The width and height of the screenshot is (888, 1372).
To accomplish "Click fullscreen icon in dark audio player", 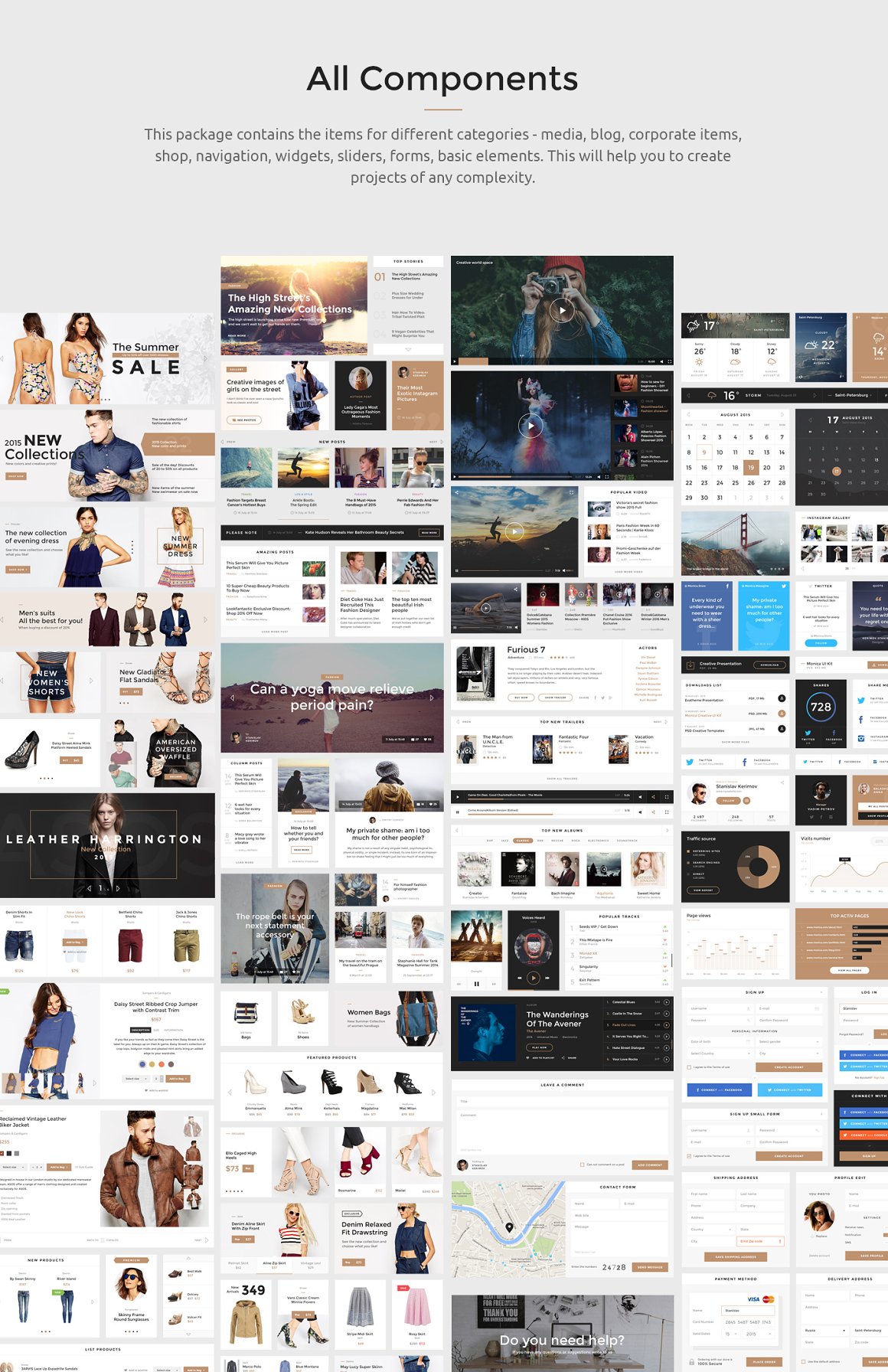I will [667, 796].
